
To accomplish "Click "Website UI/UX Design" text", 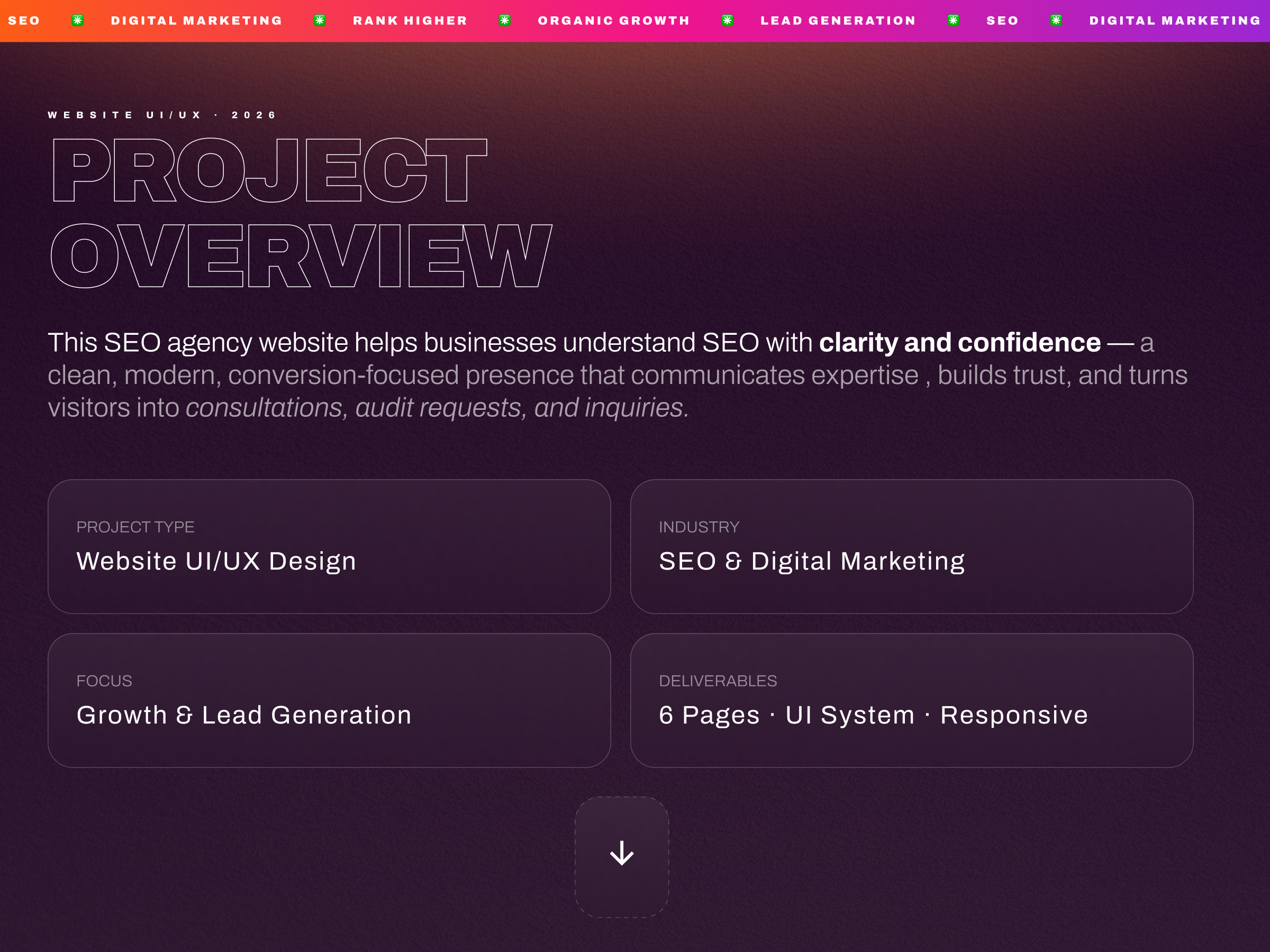I will click(216, 561).
